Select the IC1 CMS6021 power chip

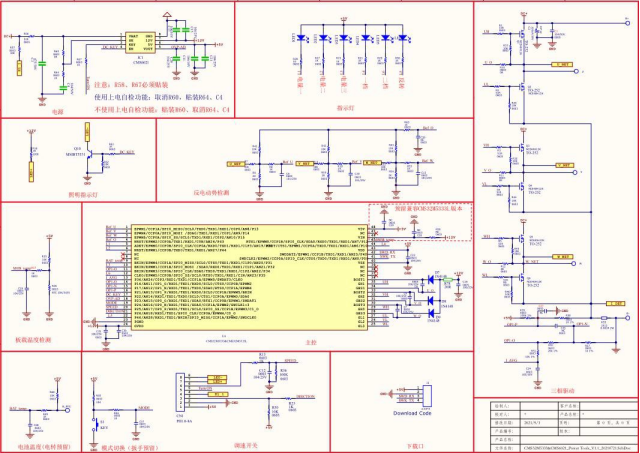(x=141, y=42)
